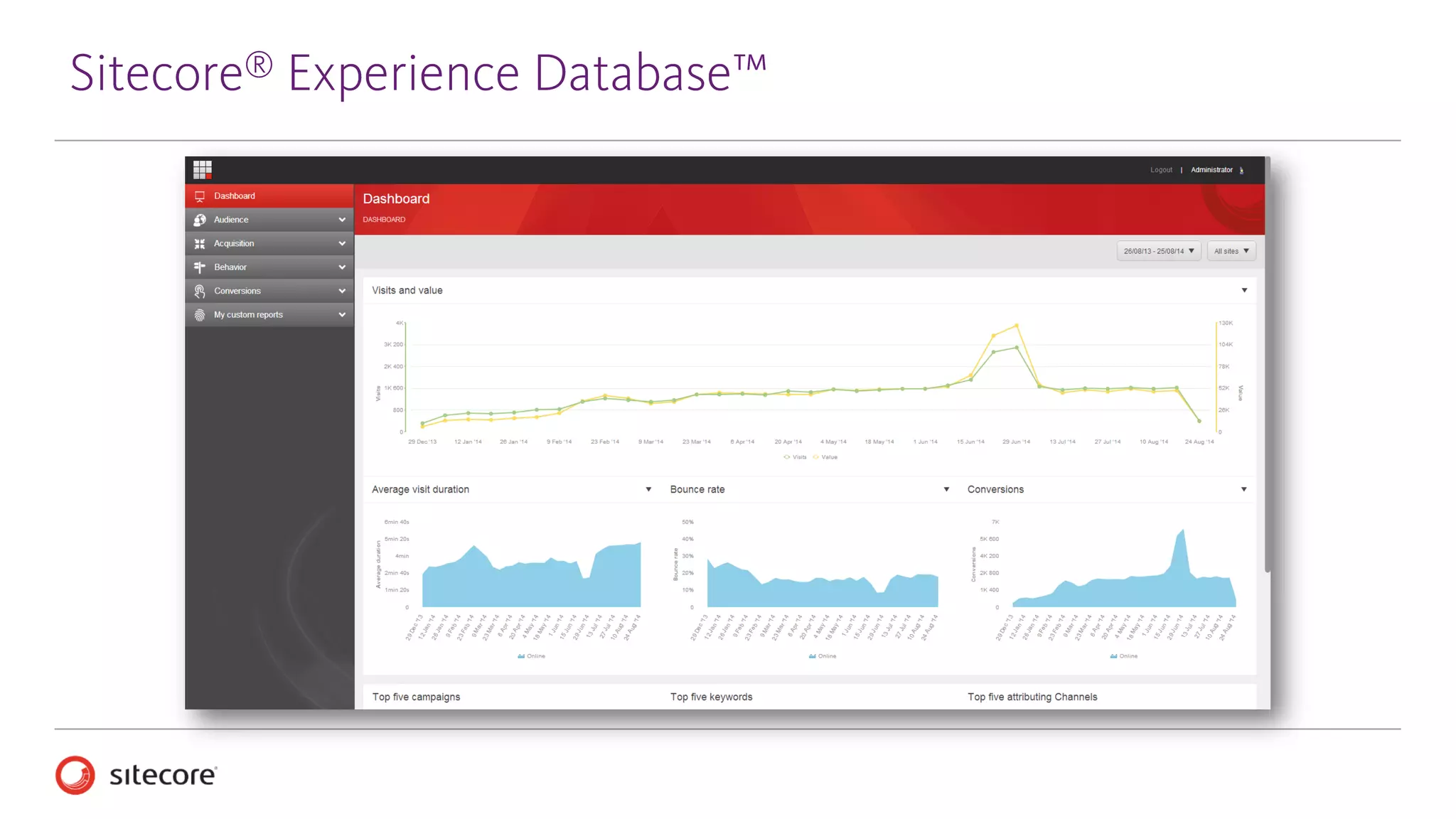1456x819 pixels.
Task: Open Average visit duration panel dropdown arrow
Action: coord(648,489)
